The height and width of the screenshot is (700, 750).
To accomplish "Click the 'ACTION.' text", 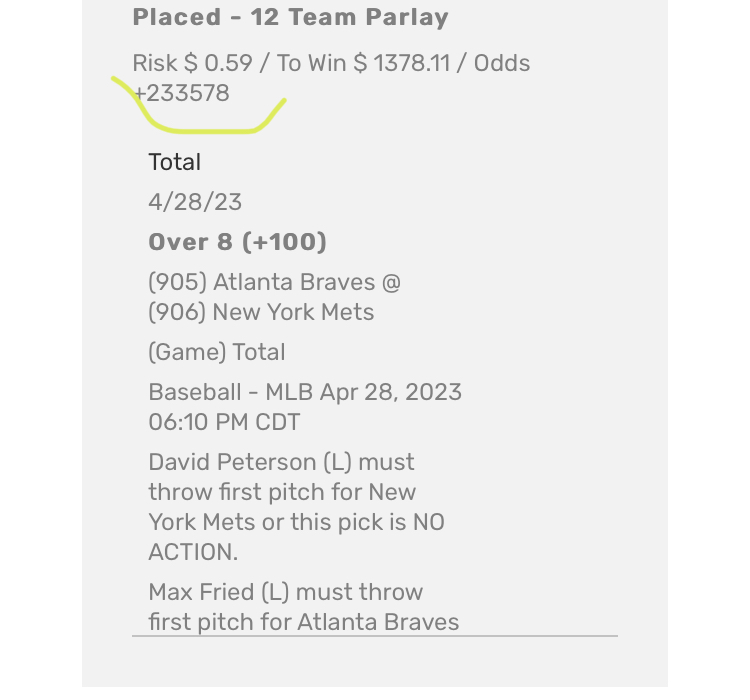I will pos(194,552).
